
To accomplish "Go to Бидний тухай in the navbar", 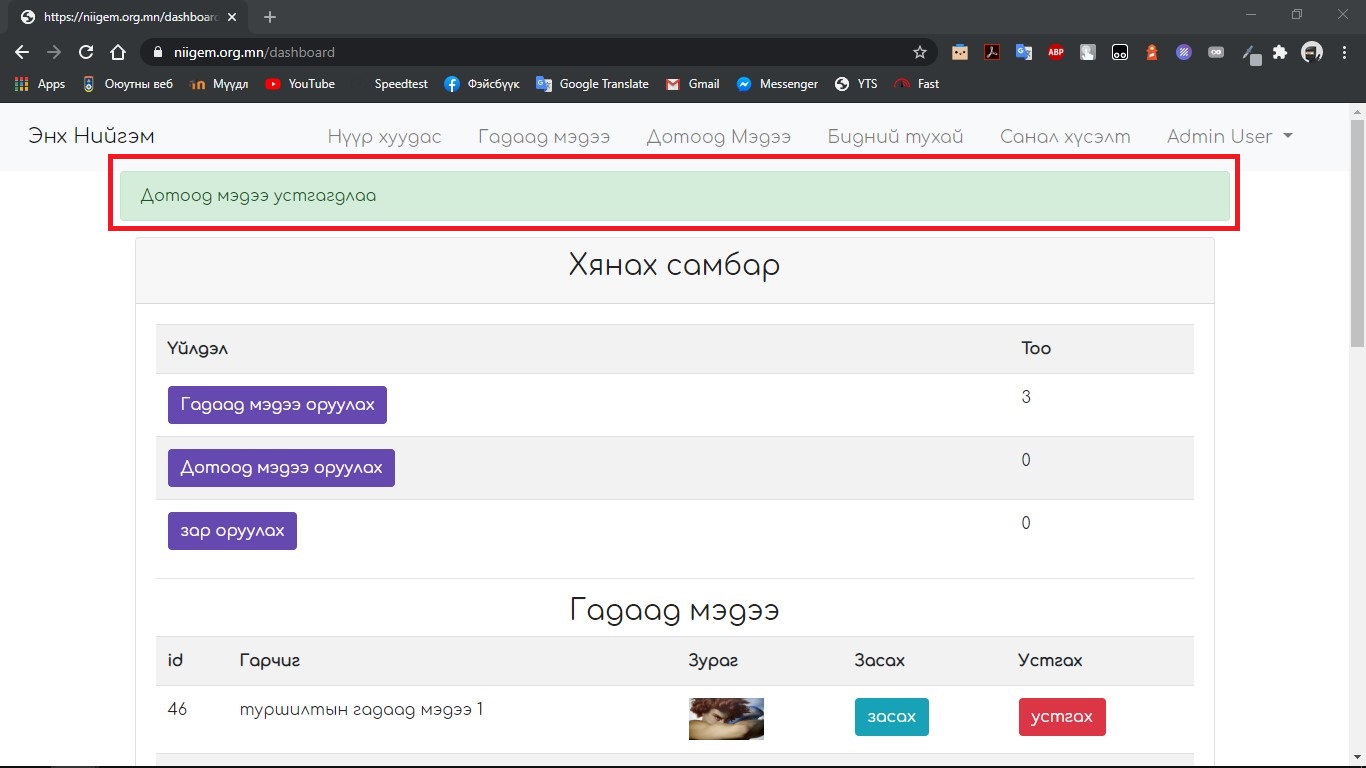I will tap(895, 137).
